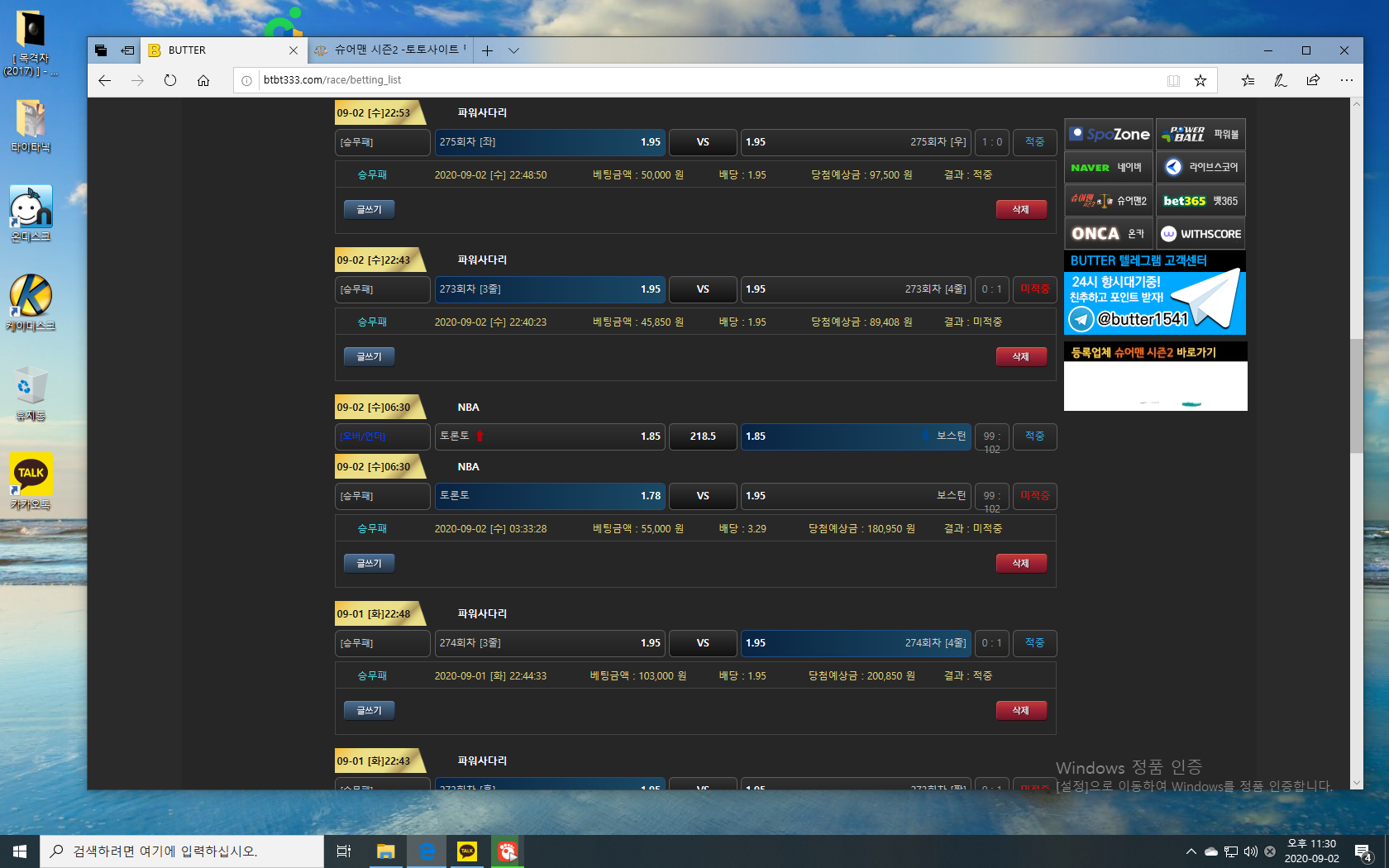Open browser settings and more menu

pyautogui.click(x=1346, y=80)
